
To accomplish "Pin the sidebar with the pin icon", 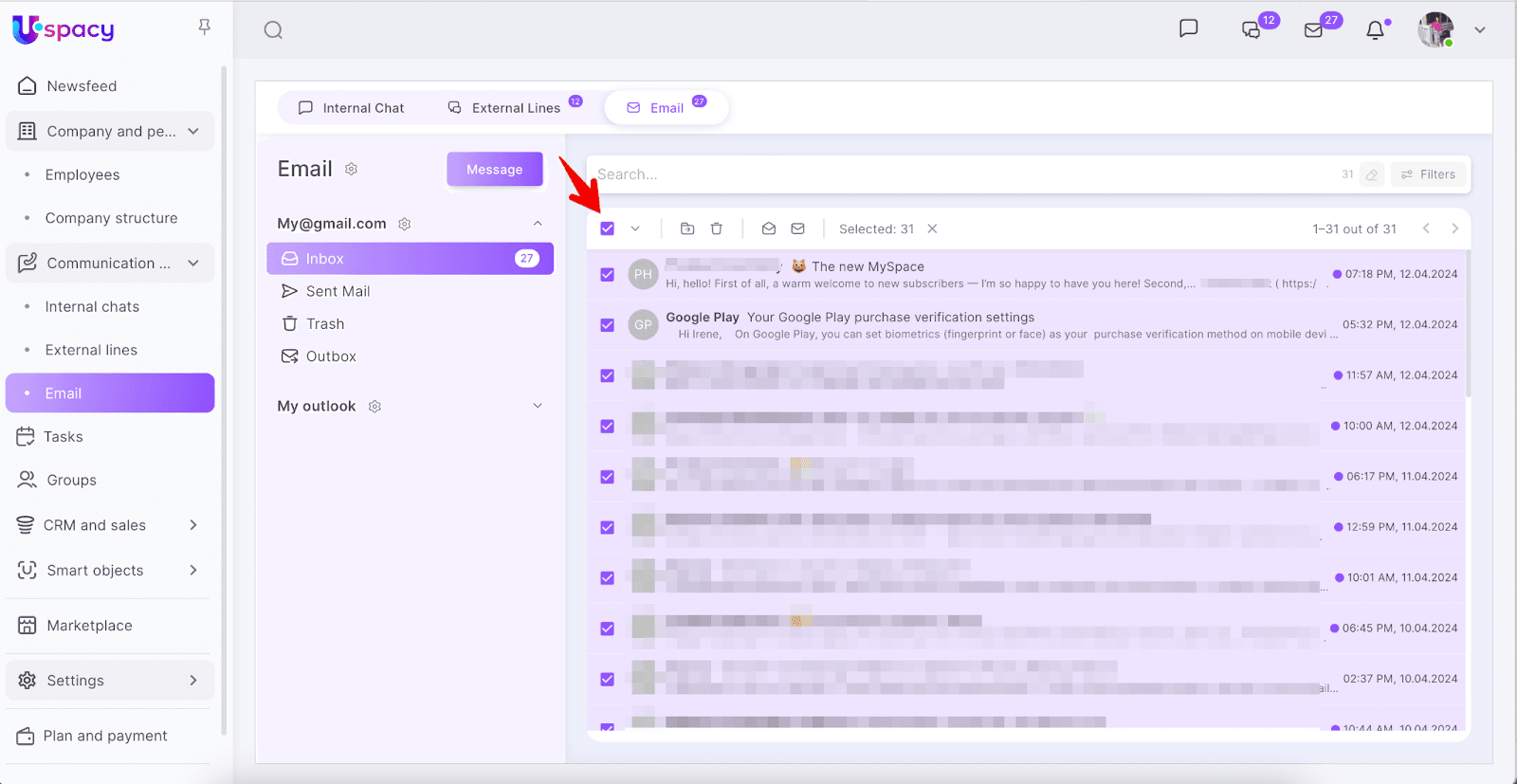I will click(204, 27).
